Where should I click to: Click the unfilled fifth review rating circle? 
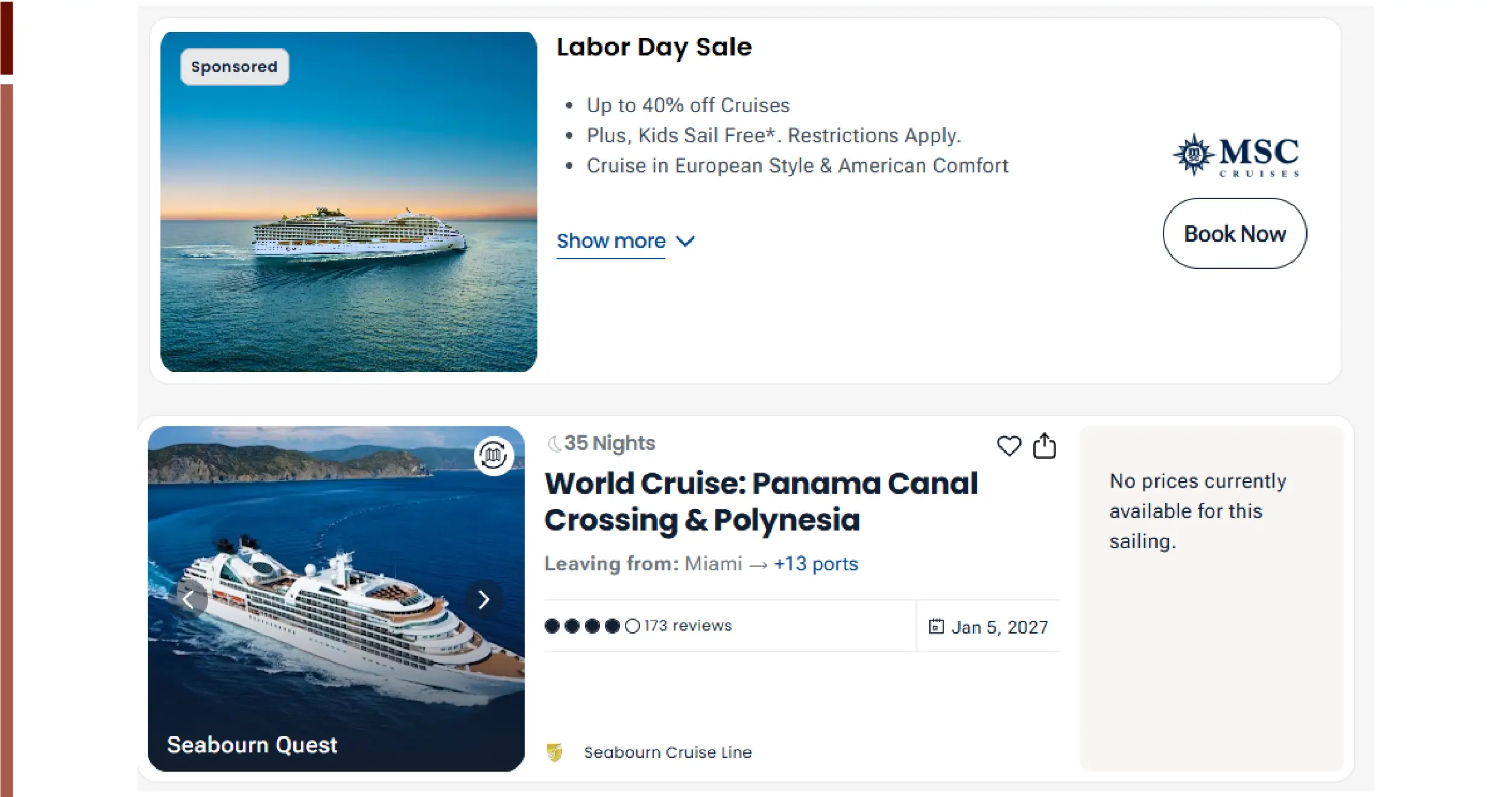(631, 626)
